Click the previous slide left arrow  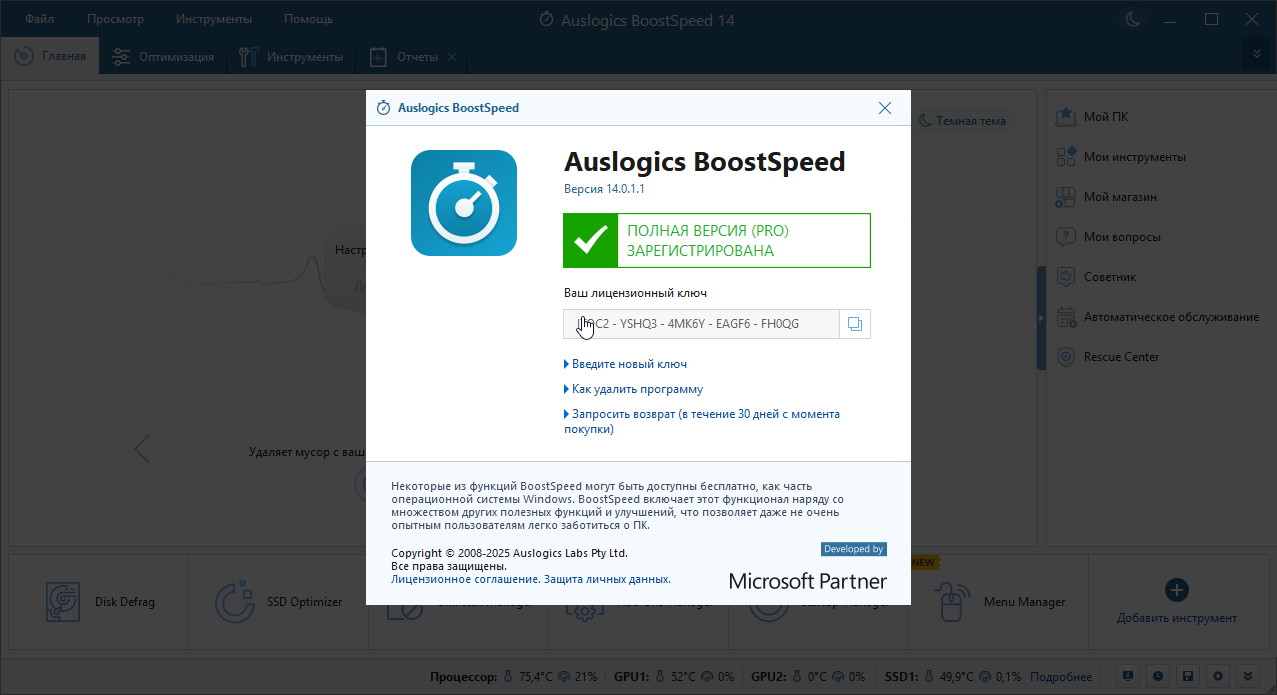click(x=142, y=449)
